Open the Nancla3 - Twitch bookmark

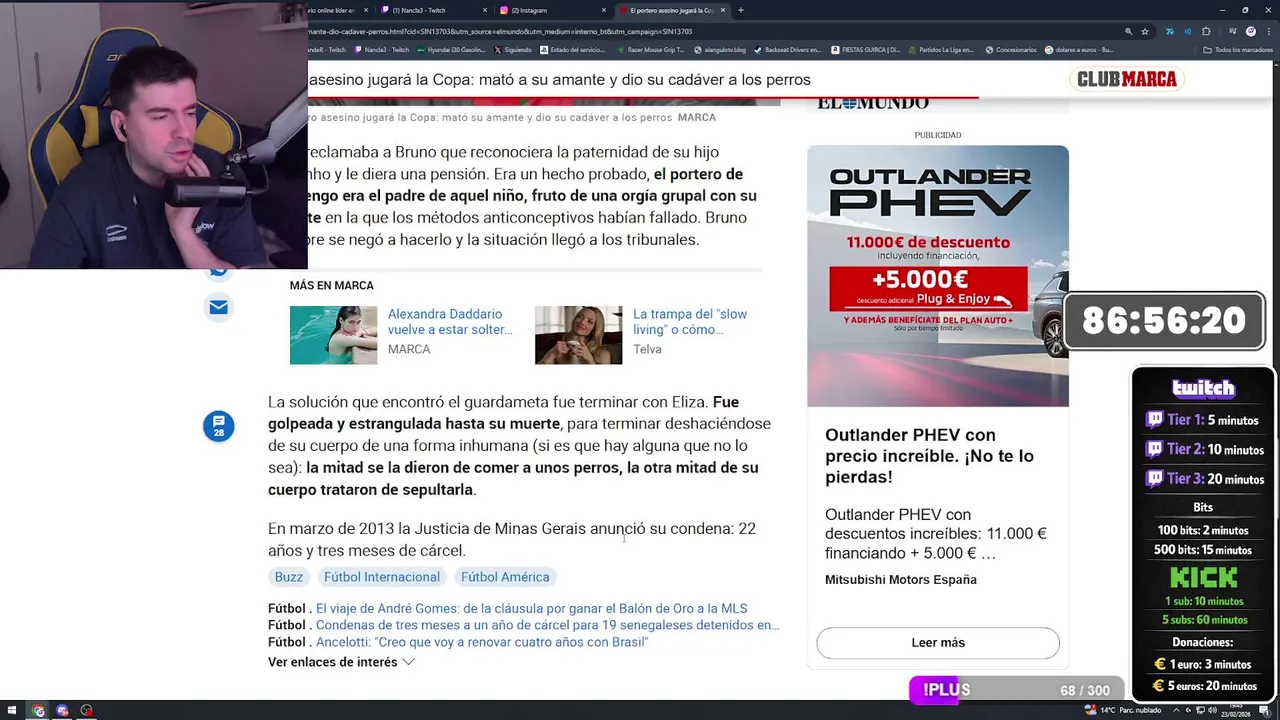381,49
